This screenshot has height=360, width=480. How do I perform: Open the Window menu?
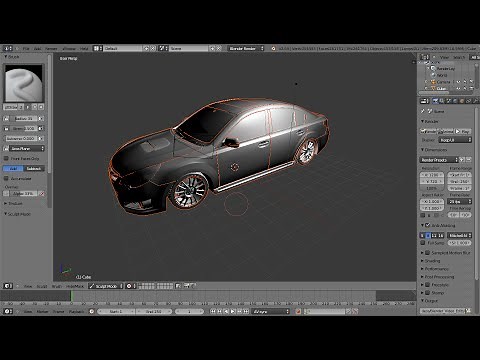(69, 49)
